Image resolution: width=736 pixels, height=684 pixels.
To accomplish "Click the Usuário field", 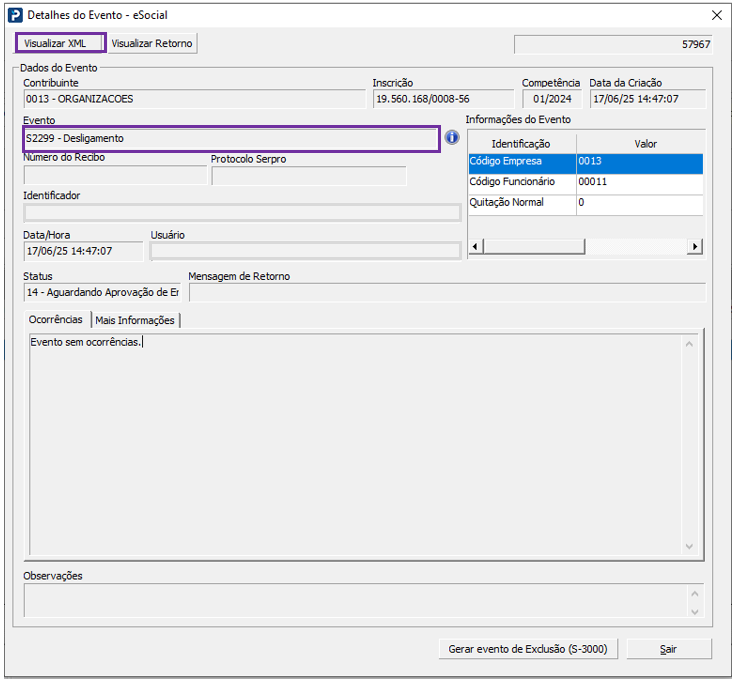I will click(306, 251).
